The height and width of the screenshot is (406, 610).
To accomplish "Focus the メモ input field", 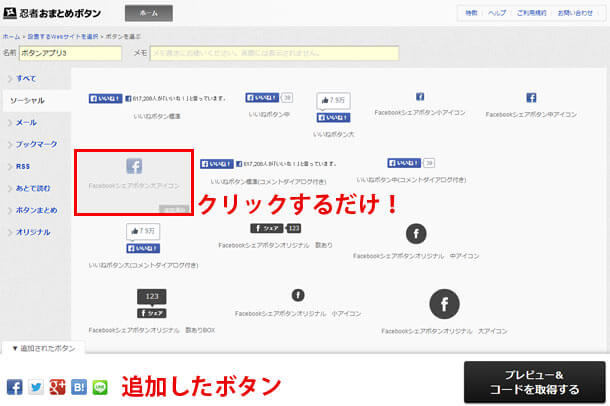I will pos(274,53).
